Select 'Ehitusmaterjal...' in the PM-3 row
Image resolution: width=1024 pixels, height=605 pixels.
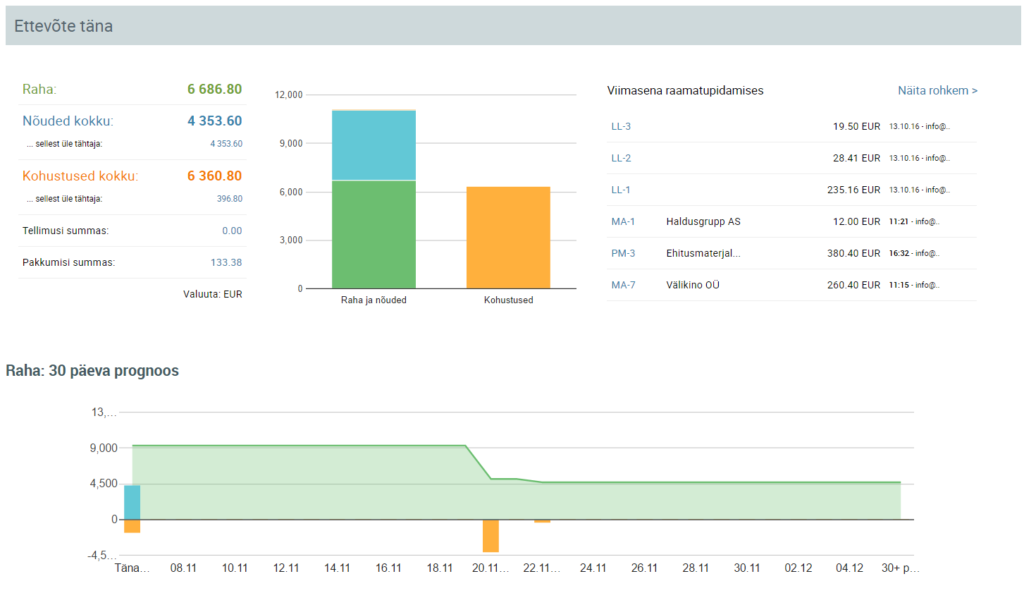click(703, 253)
